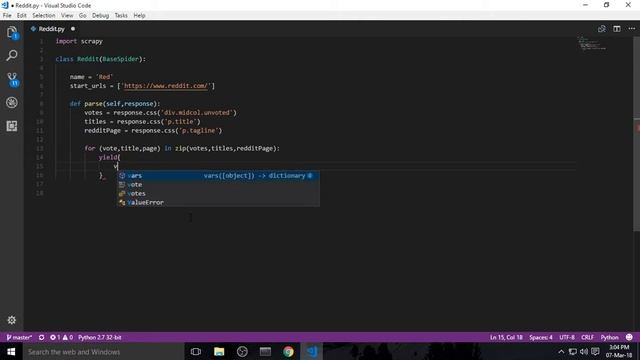
Task: Click the 'class Reddit(BaseSpider):' line
Action: (x=100, y=59)
